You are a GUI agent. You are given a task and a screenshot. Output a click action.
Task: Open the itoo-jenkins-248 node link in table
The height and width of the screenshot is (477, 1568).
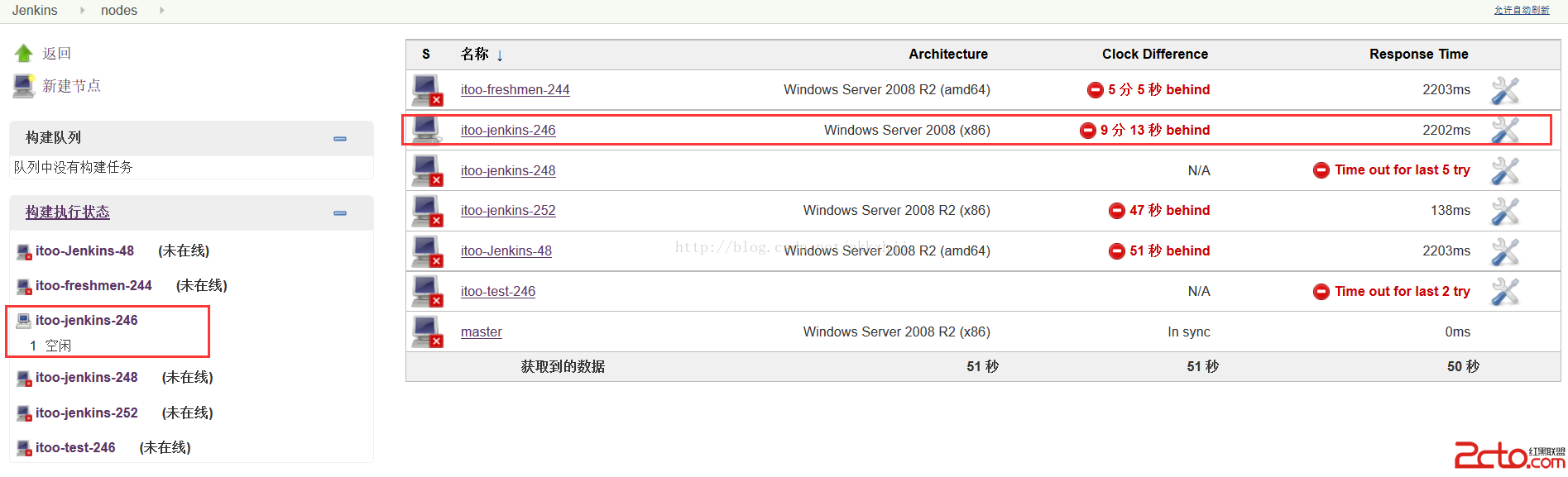click(x=508, y=170)
